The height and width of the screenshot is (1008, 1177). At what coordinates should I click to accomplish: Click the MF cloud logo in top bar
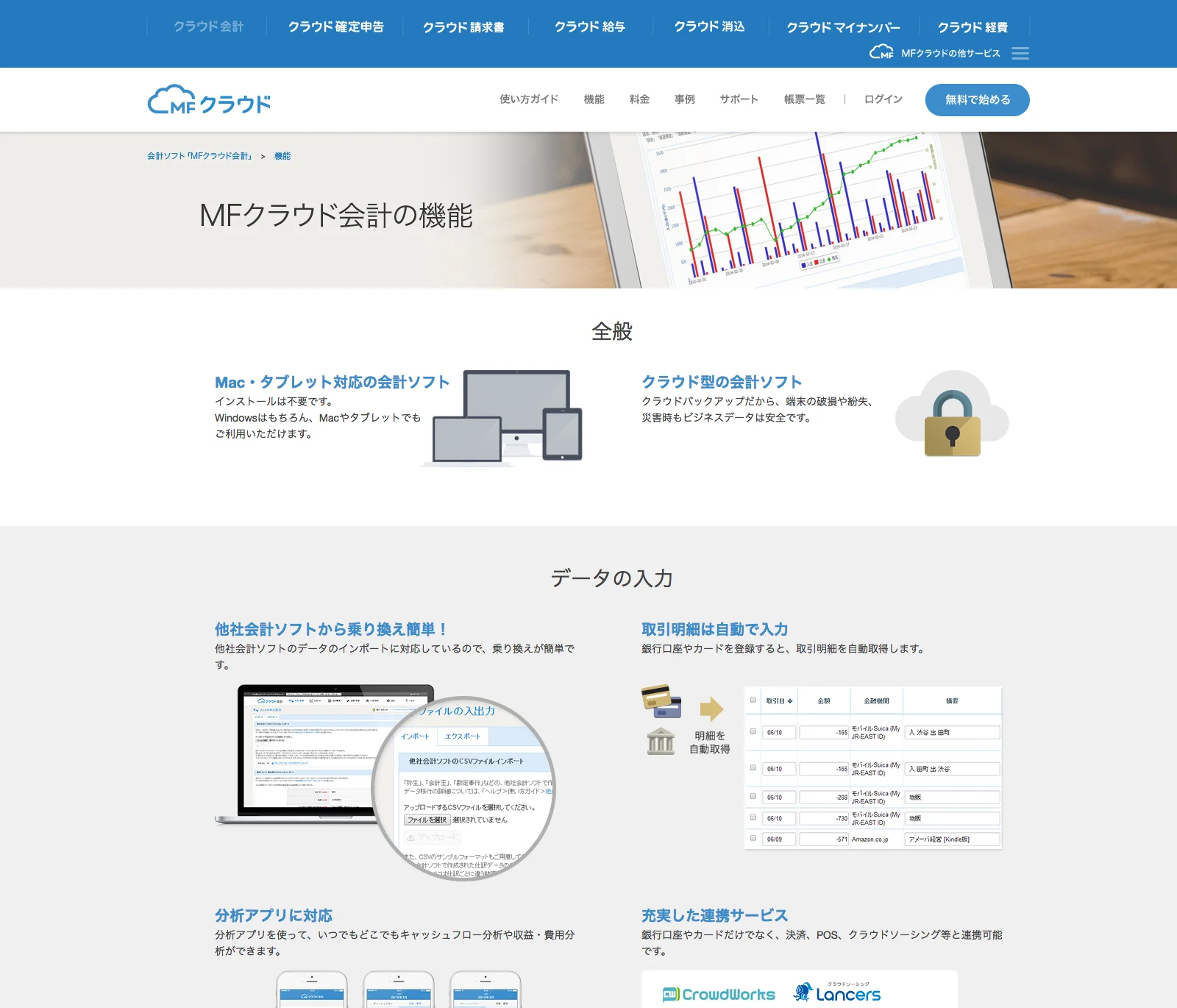coord(881,52)
